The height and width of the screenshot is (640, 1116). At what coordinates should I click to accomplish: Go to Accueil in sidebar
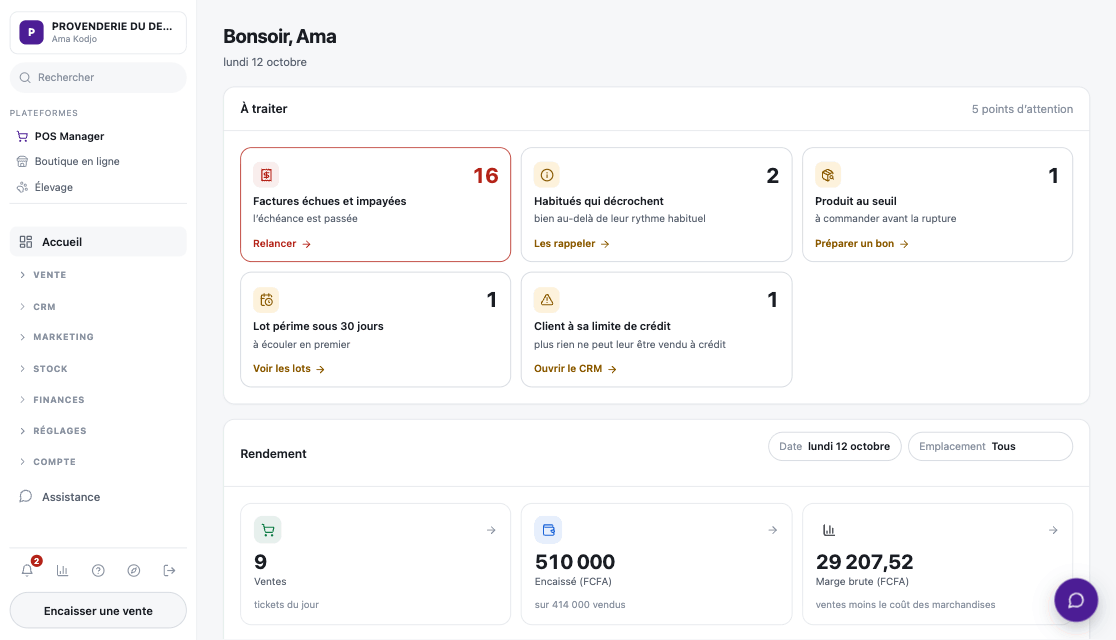coord(98,242)
